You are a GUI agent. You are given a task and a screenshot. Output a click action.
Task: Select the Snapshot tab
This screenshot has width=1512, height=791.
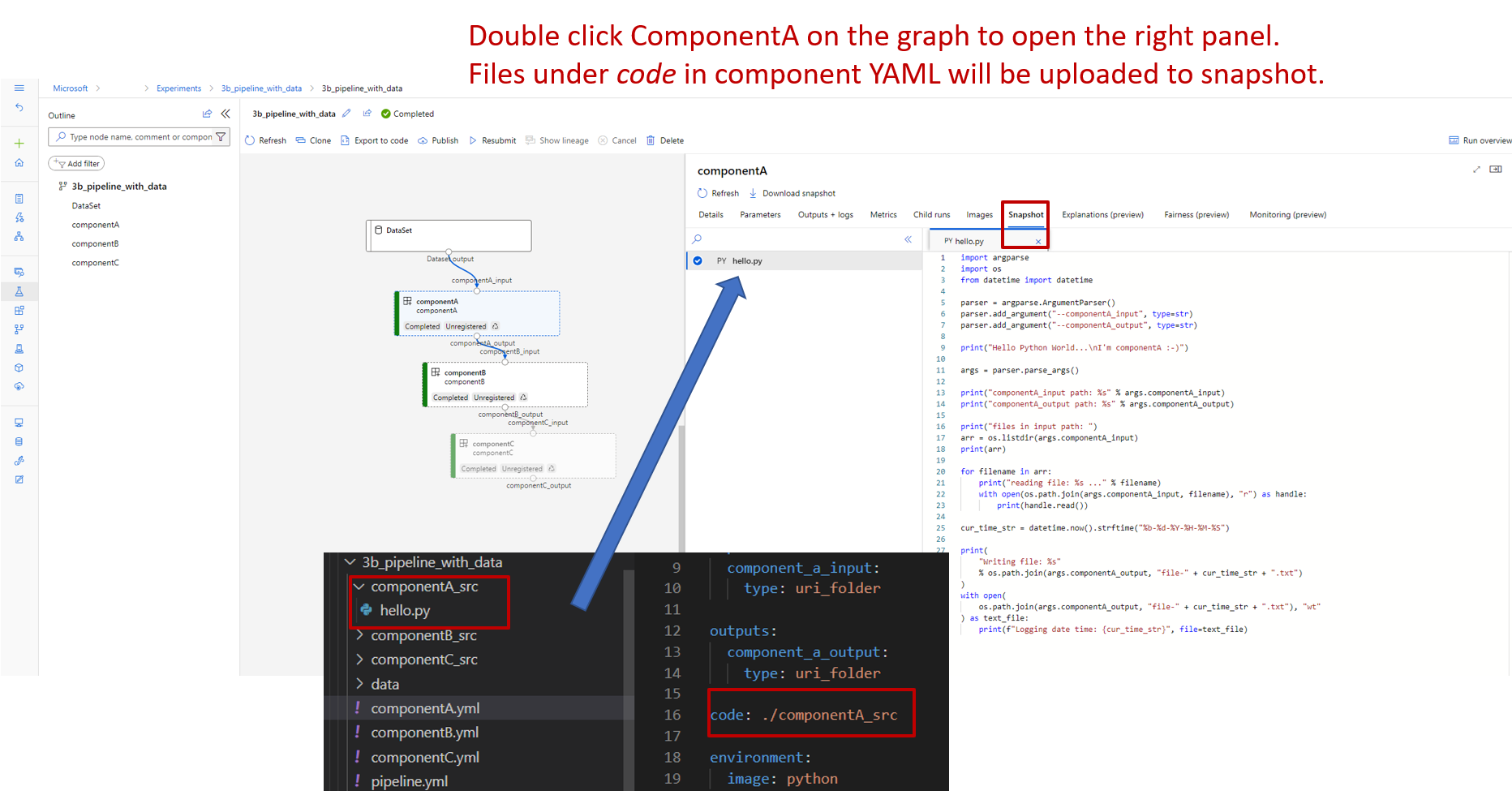coord(1026,215)
